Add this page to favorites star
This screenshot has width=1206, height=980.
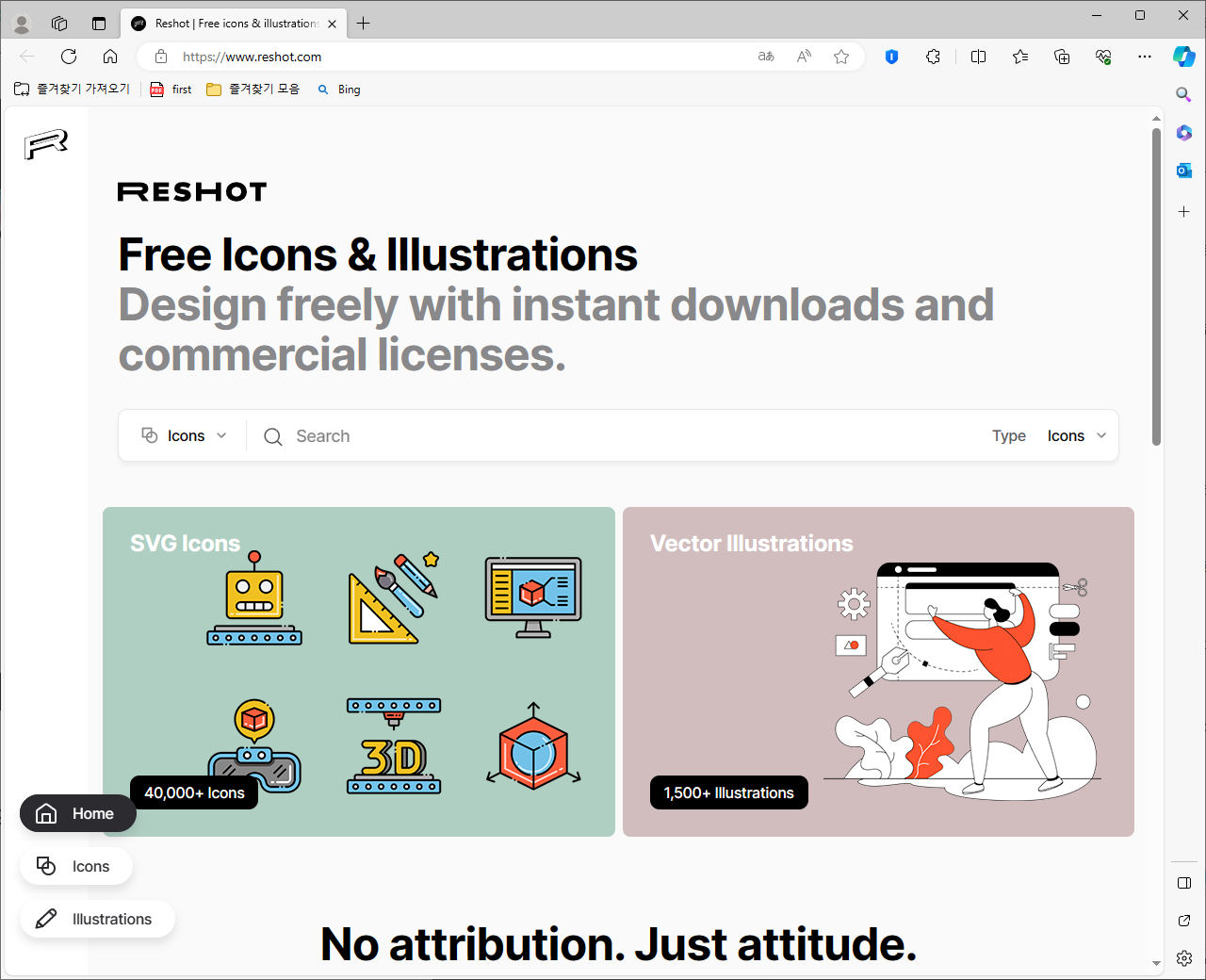841,57
